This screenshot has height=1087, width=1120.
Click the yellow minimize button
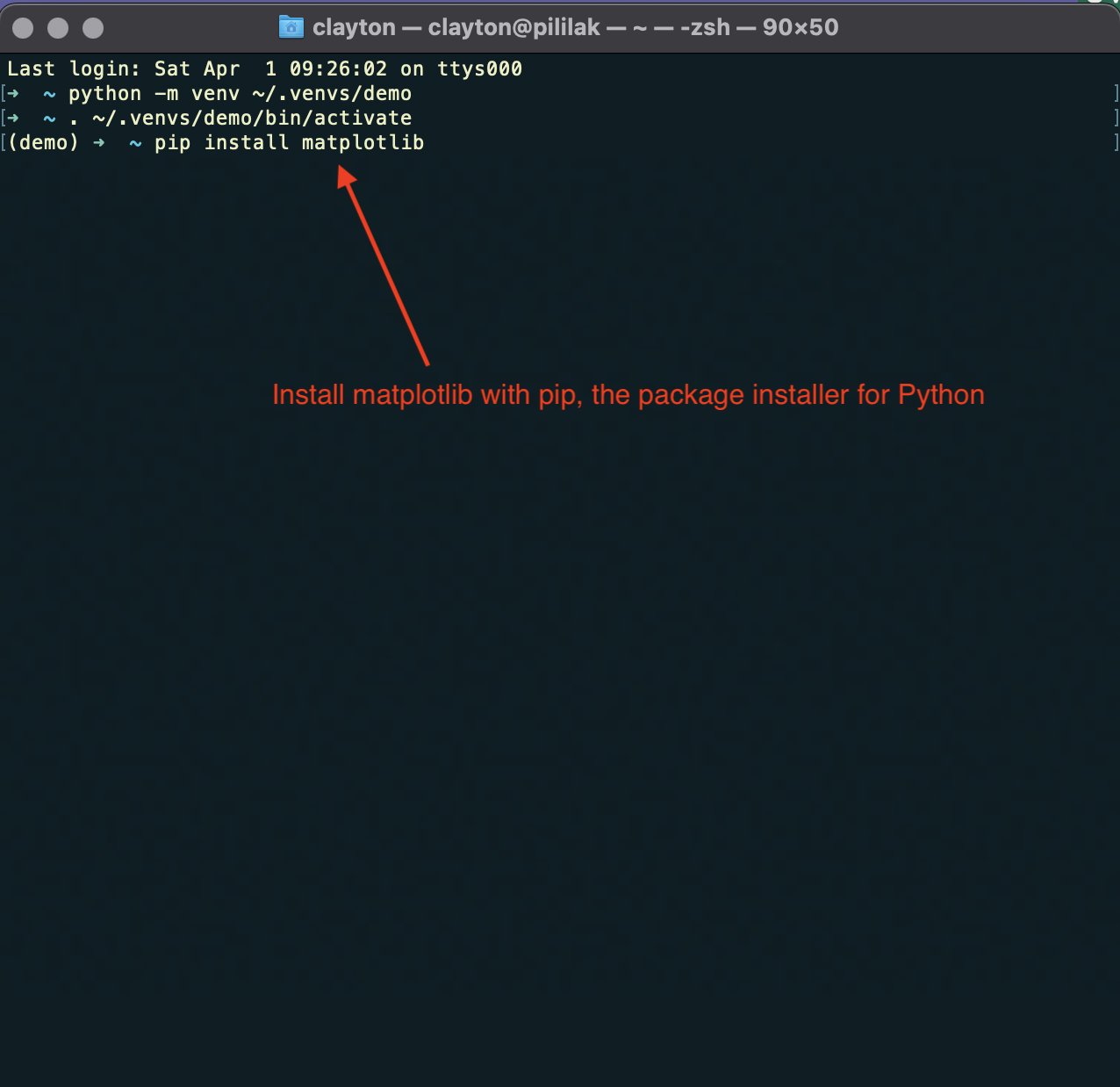tap(57, 27)
